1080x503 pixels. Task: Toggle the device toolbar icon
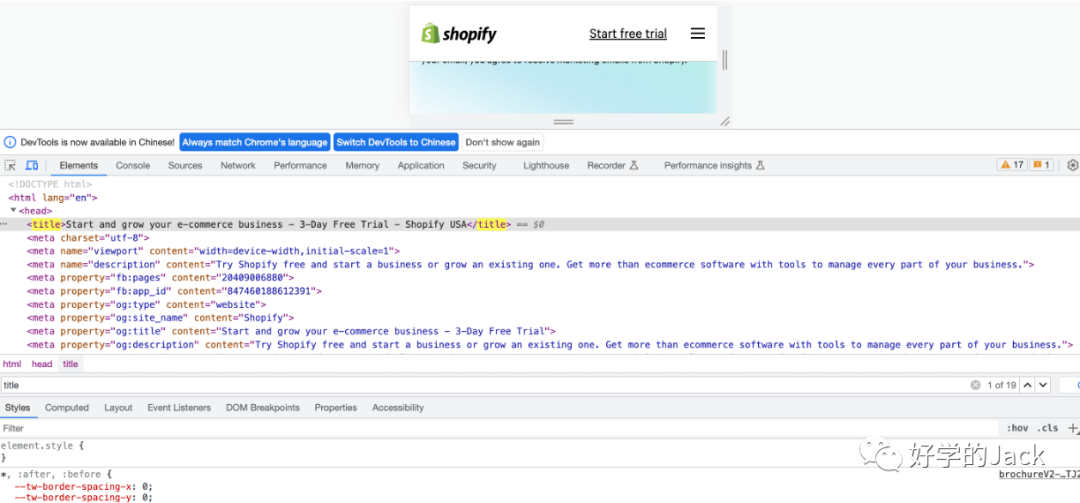pyautogui.click(x=32, y=166)
